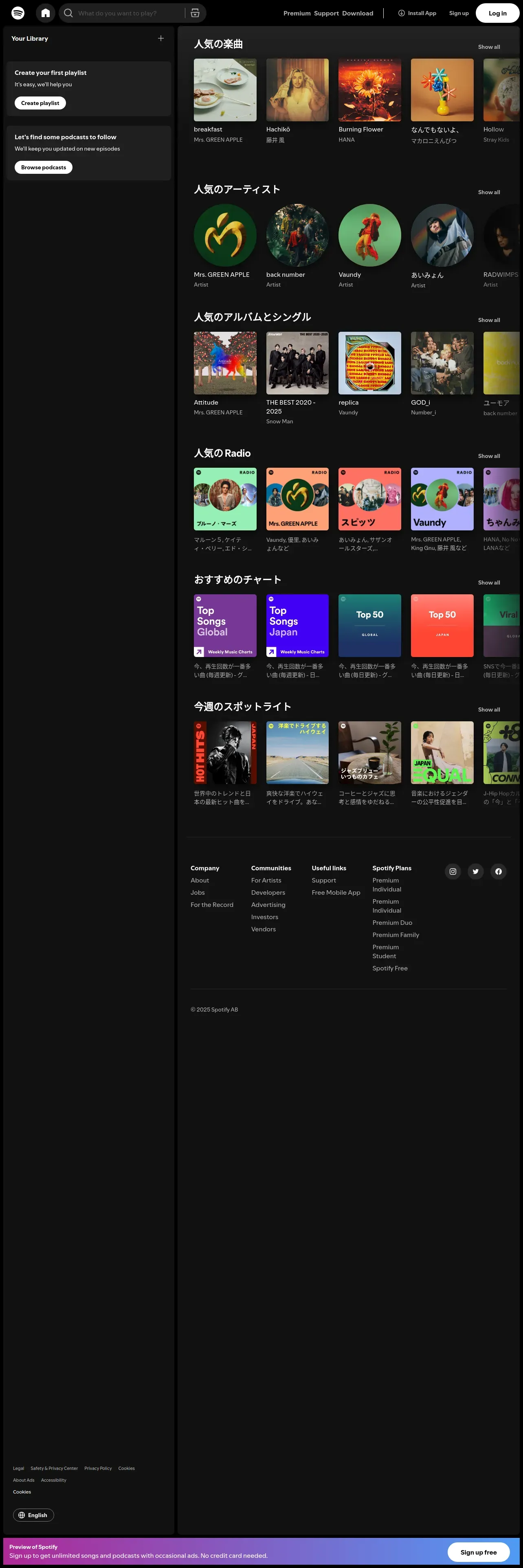The height and width of the screenshot is (1568, 523).
Task: Open the Attitude album cover
Action: click(x=225, y=363)
